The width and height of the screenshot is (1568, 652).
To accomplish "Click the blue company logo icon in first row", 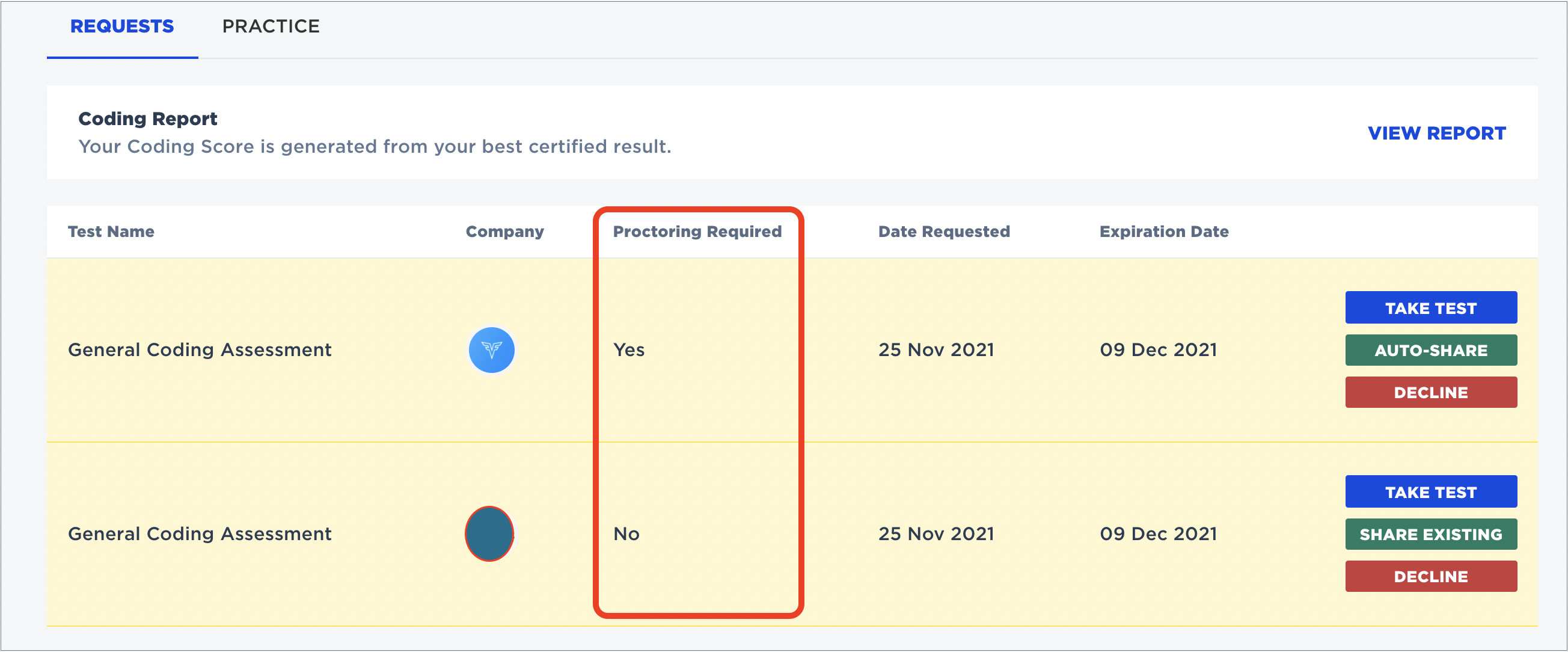I will click(x=491, y=350).
